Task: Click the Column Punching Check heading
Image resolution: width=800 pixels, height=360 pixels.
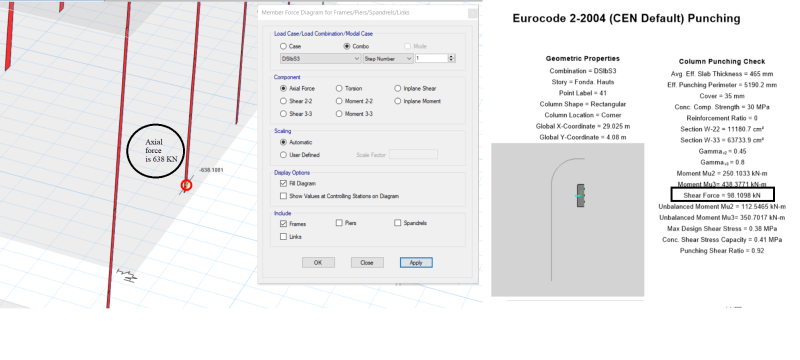Action: pos(722,62)
